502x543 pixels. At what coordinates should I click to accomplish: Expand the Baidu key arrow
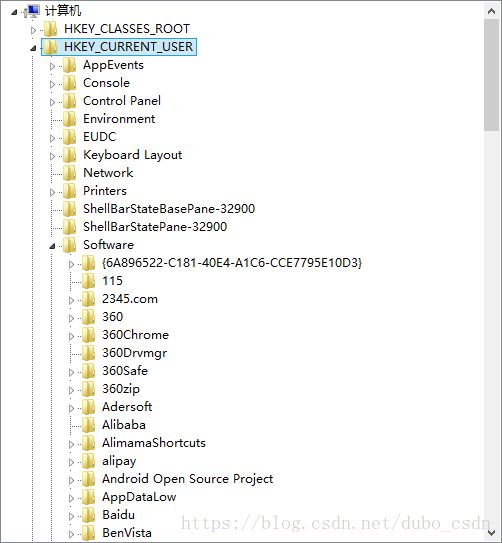[x=71, y=516]
